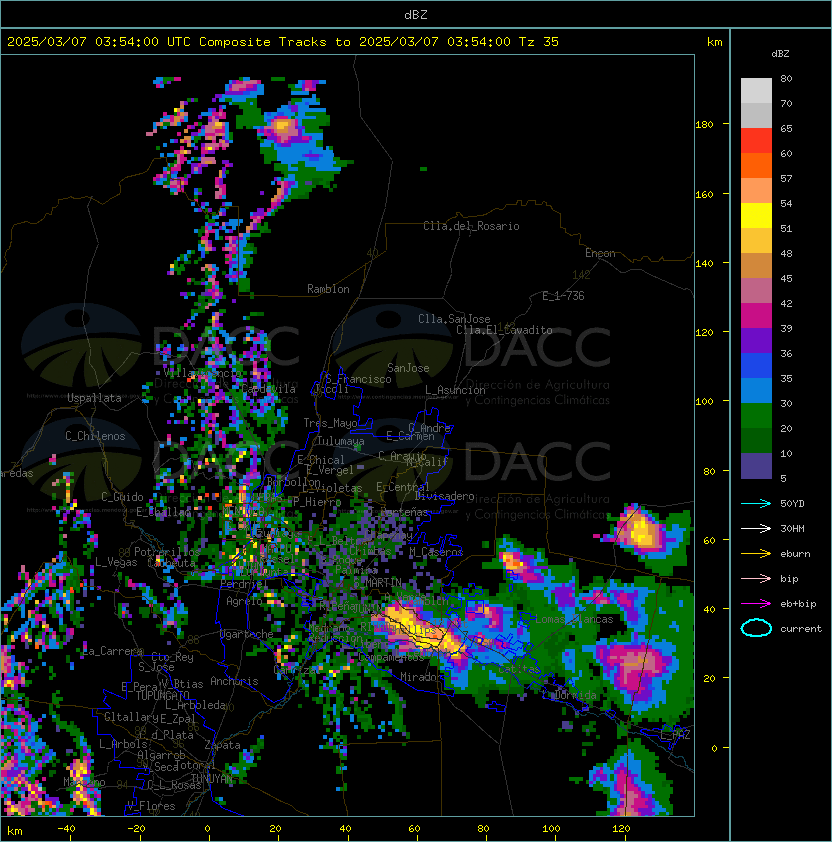The height and width of the screenshot is (842, 832).
Task: Click the L_Dormida place label
Action: [569, 695]
